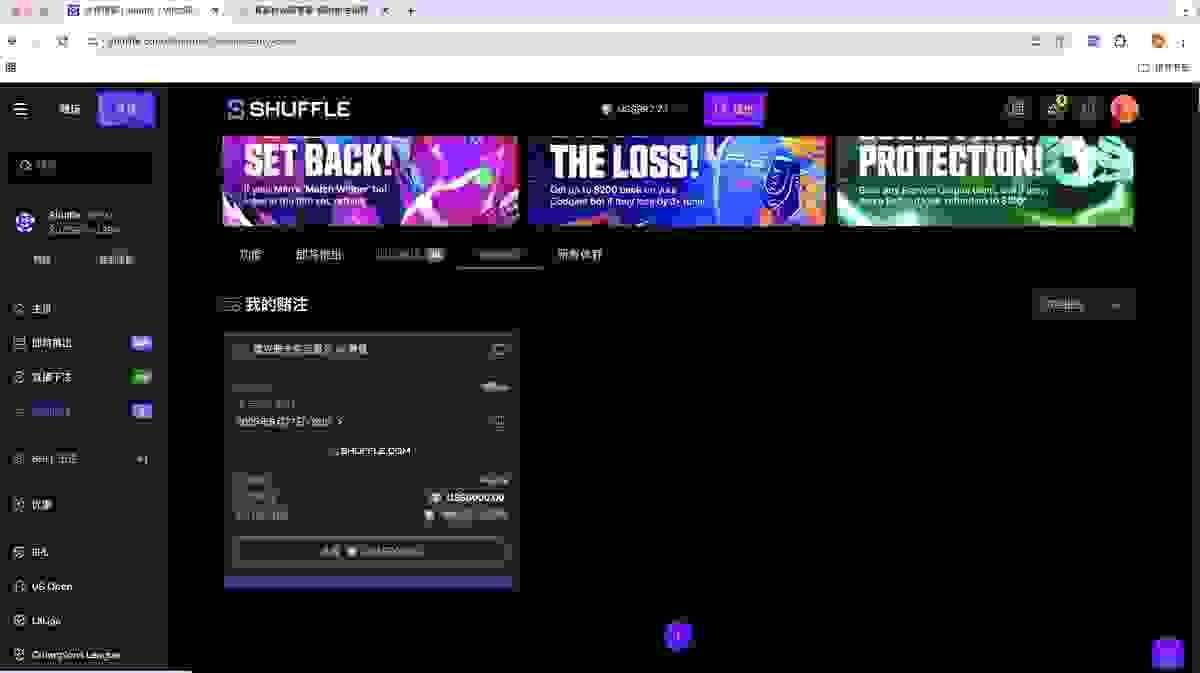Expand the filter dropdown beside 我的賭注
Screen dimensions: 1200x673
1083,305
